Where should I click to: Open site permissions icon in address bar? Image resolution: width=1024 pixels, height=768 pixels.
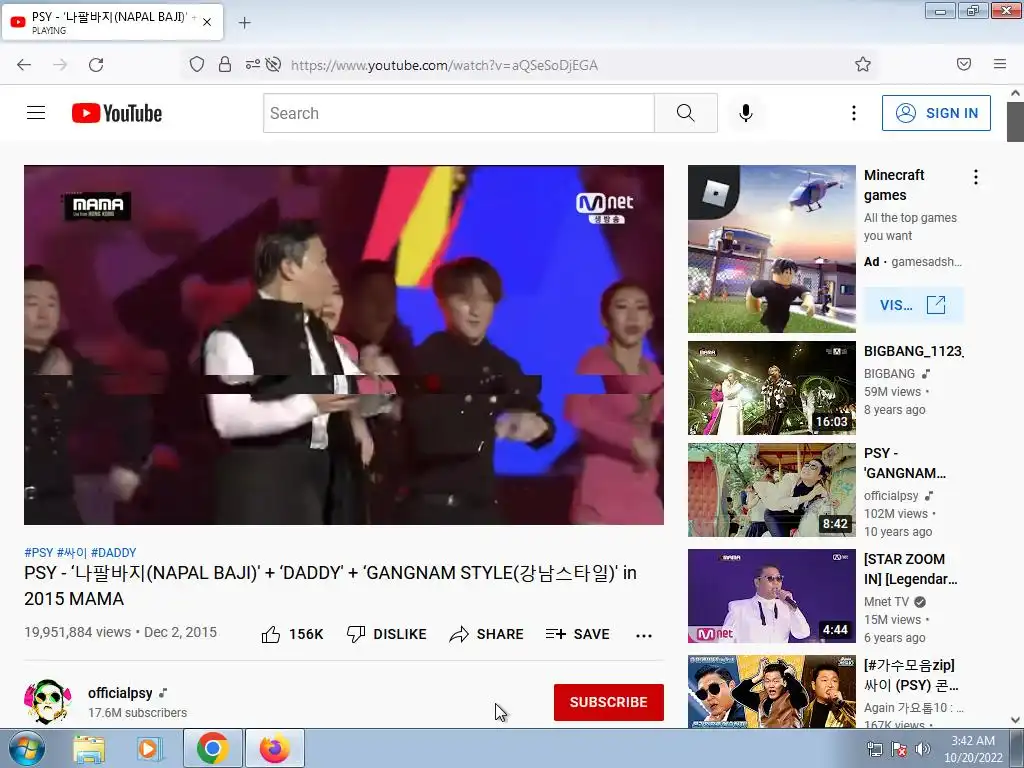coord(252,64)
